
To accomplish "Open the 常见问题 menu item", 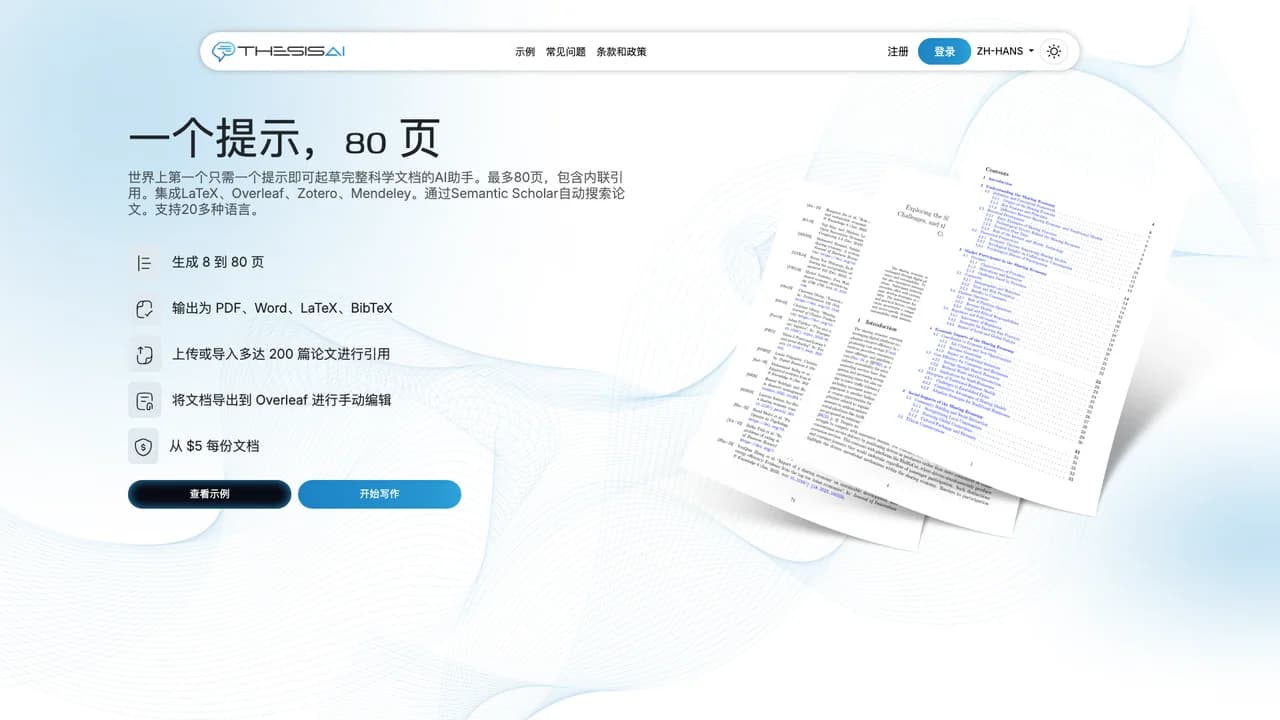I will pyautogui.click(x=566, y=51).
